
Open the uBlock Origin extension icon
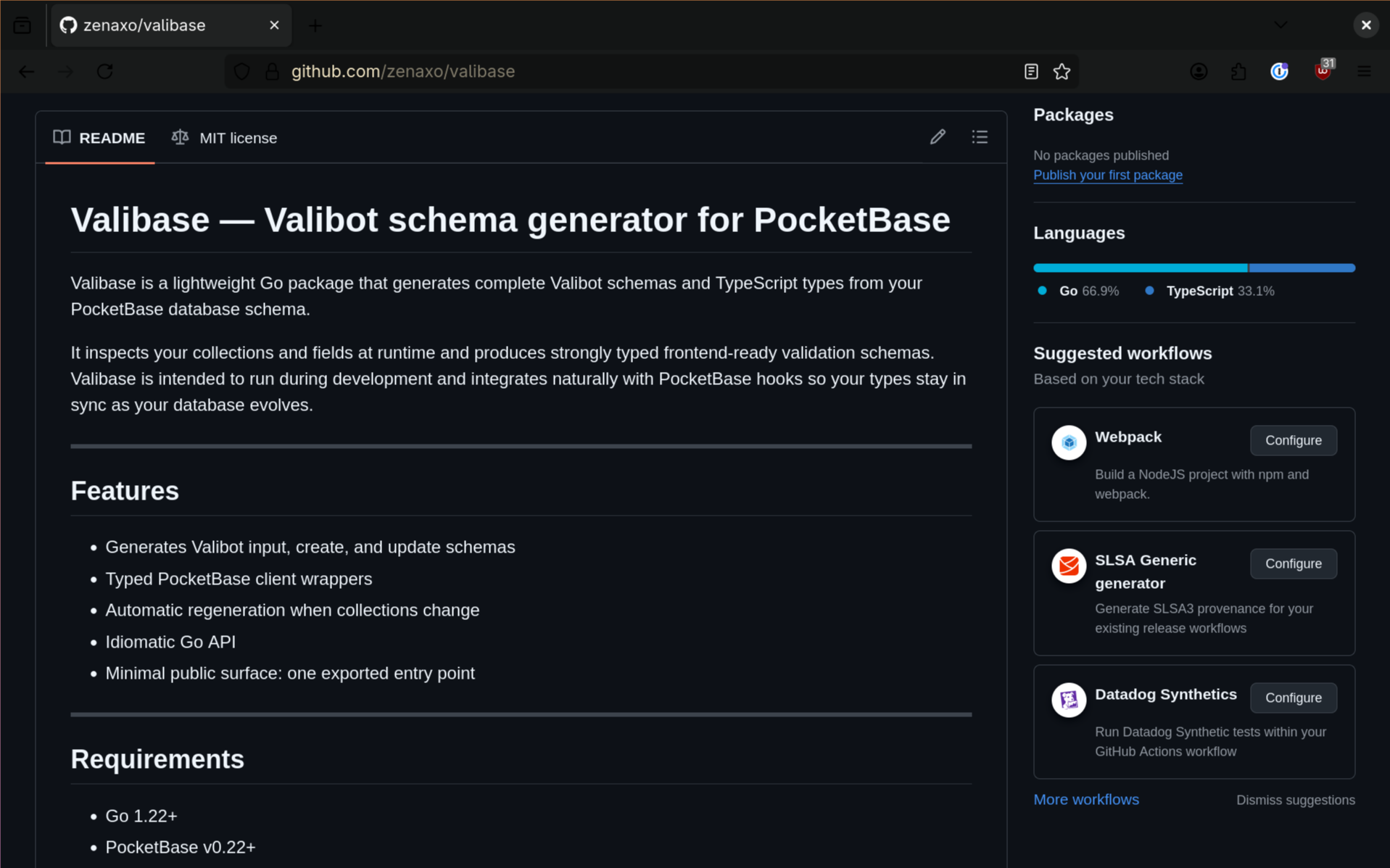tap(1323, 71)
